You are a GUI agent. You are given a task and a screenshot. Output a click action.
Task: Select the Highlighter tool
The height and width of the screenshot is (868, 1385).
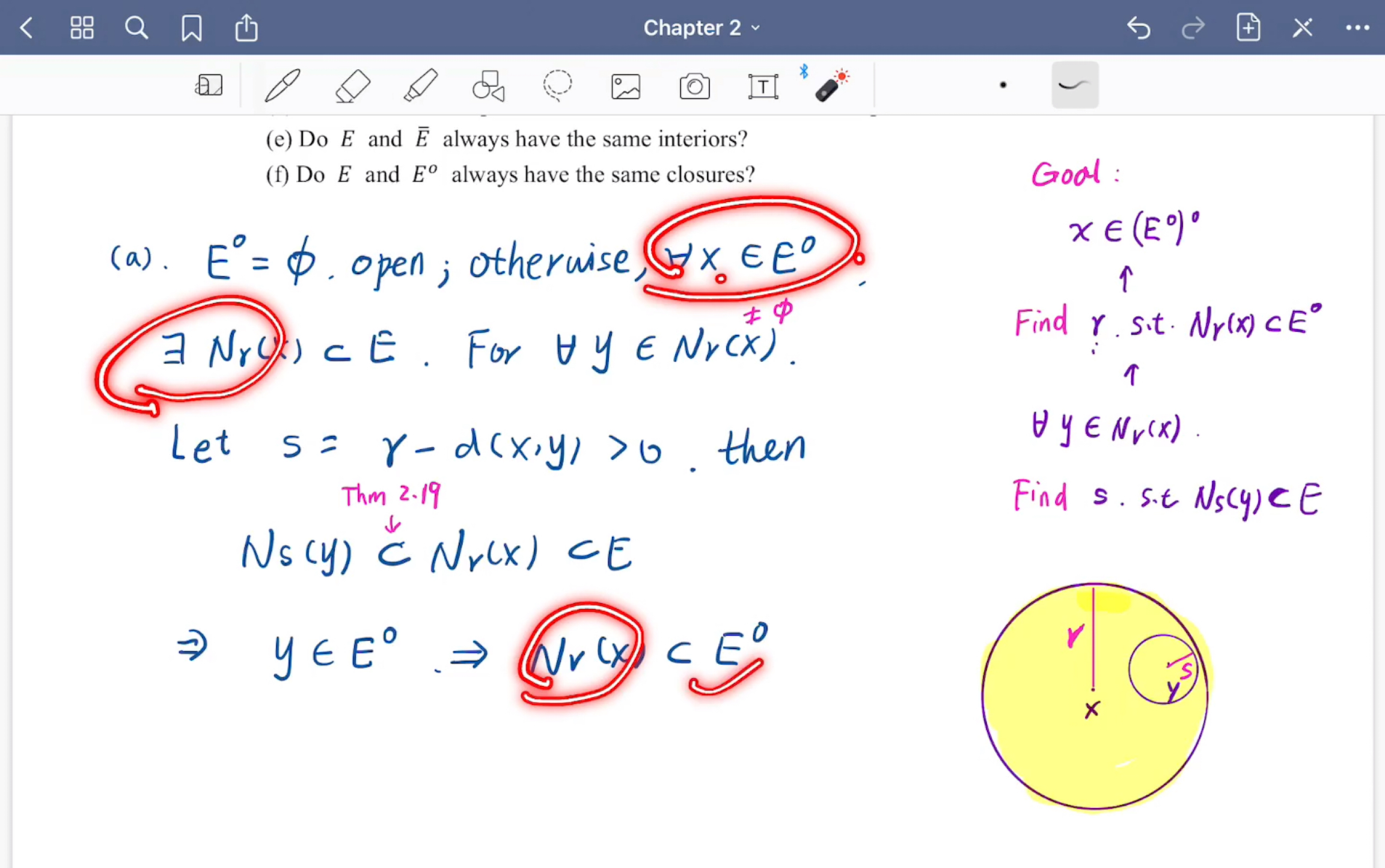pos(420,85)
